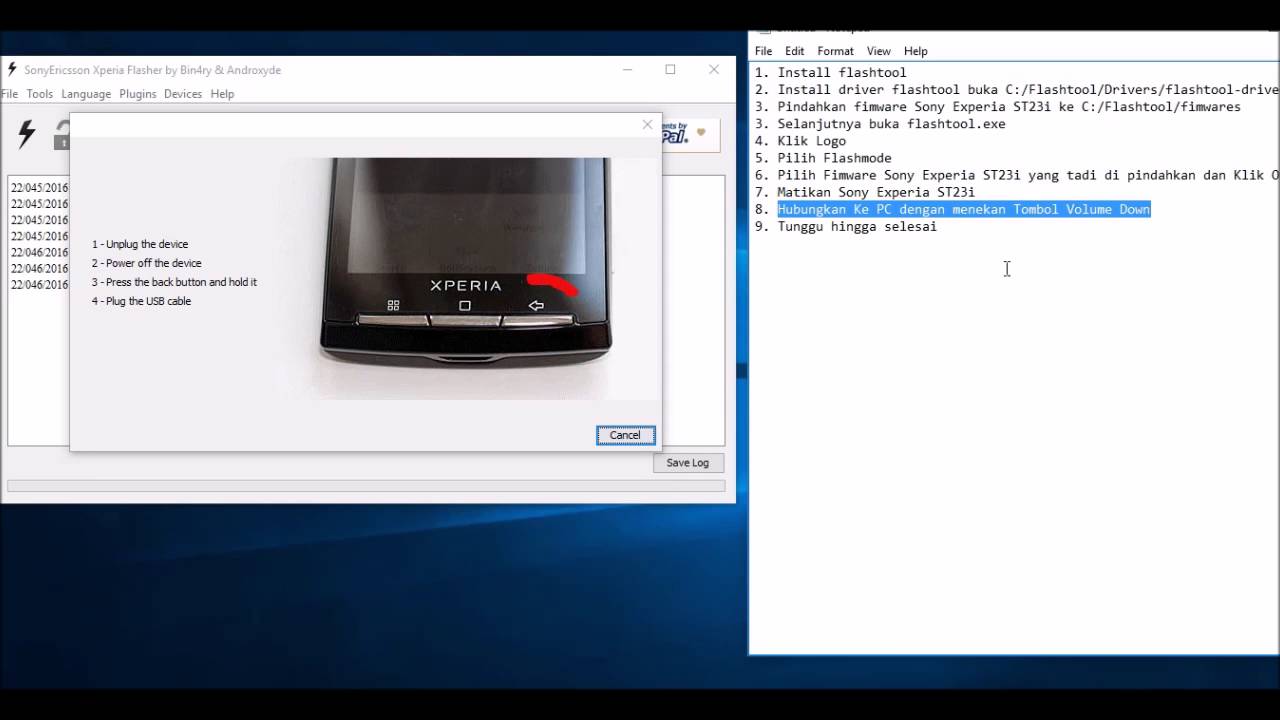Click Notepad line 'Selanjutnya buka flashtool.exe'
Viewport: 1280px width, 720px height.
tap(880, 124)
